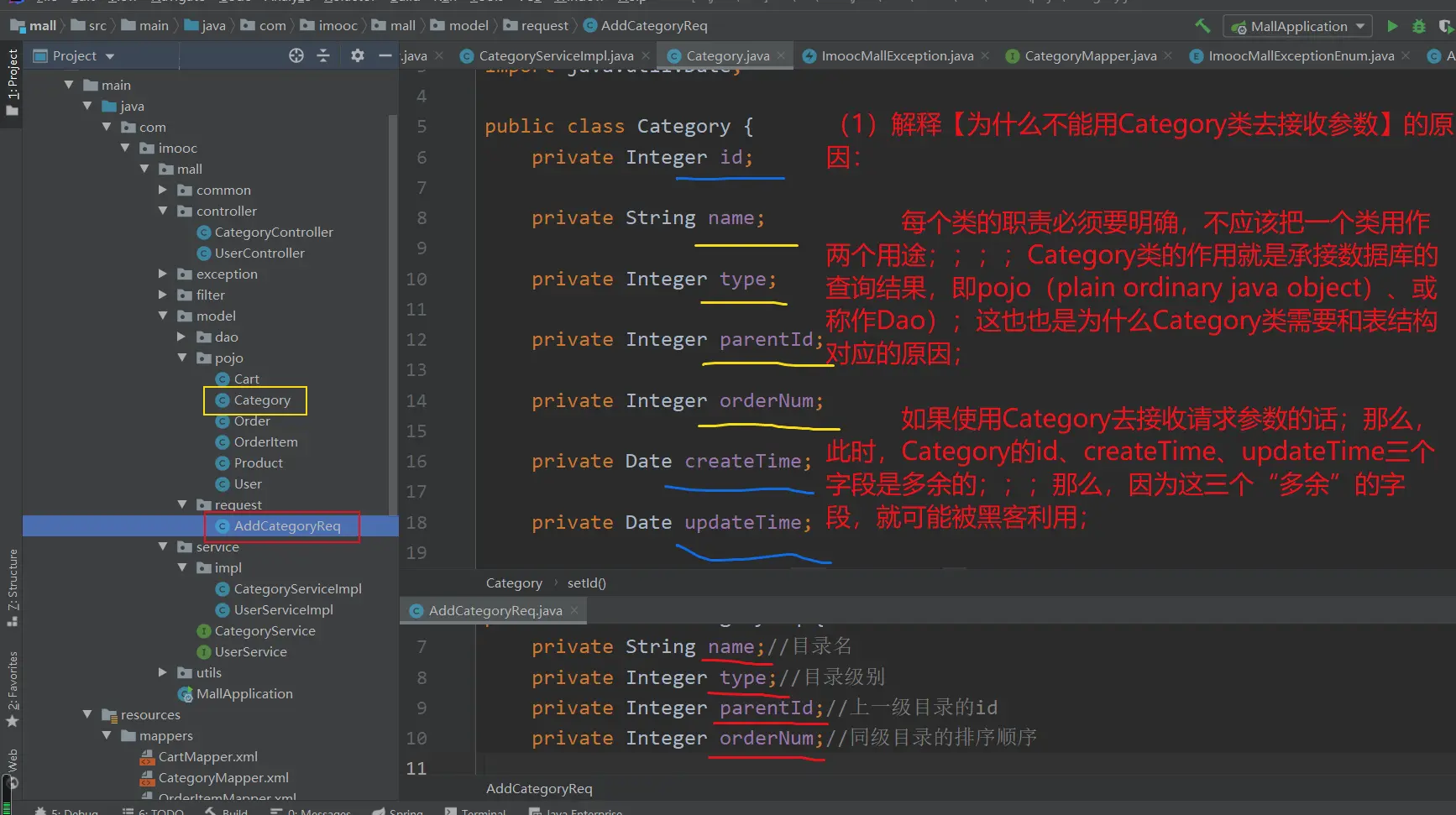Click the green Run button
Image resolution: width=1456 pixels, height=815 pixels.
(1392, 26)
